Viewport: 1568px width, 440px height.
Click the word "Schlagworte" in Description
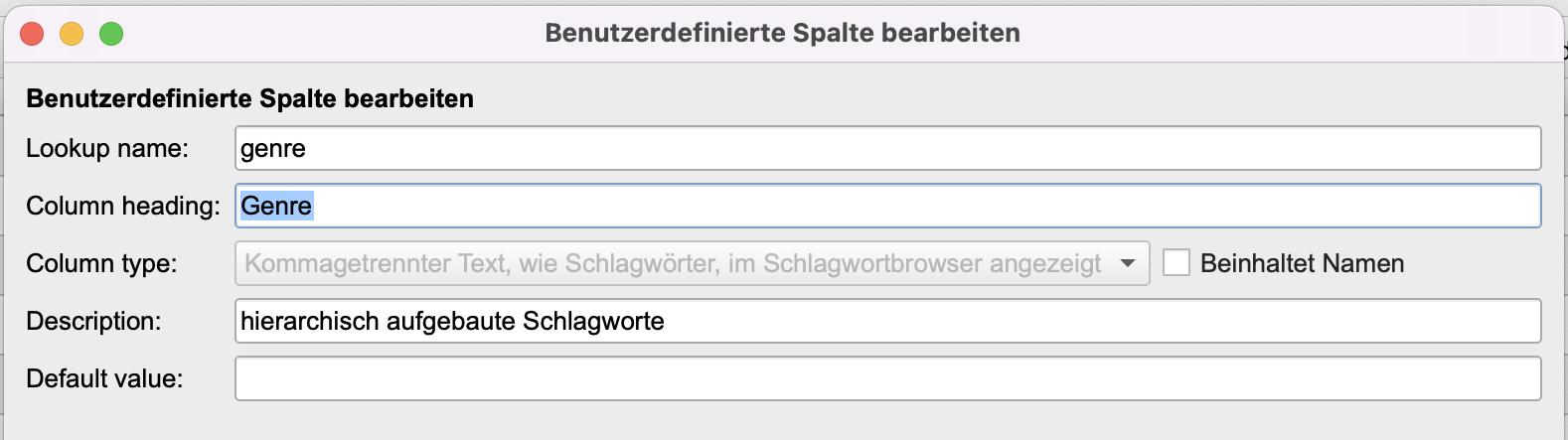pyautogui.click(x=593, y=322)
